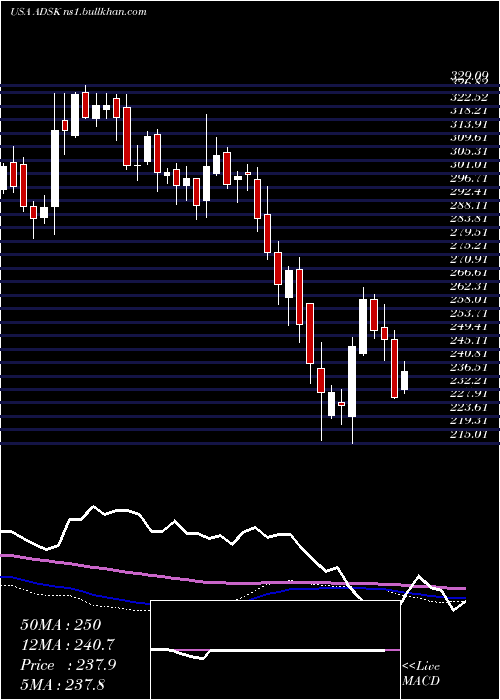Select the 279.51 price level label
The width and height of the screenshot is (500, 700).
click(x=469, y=232)
